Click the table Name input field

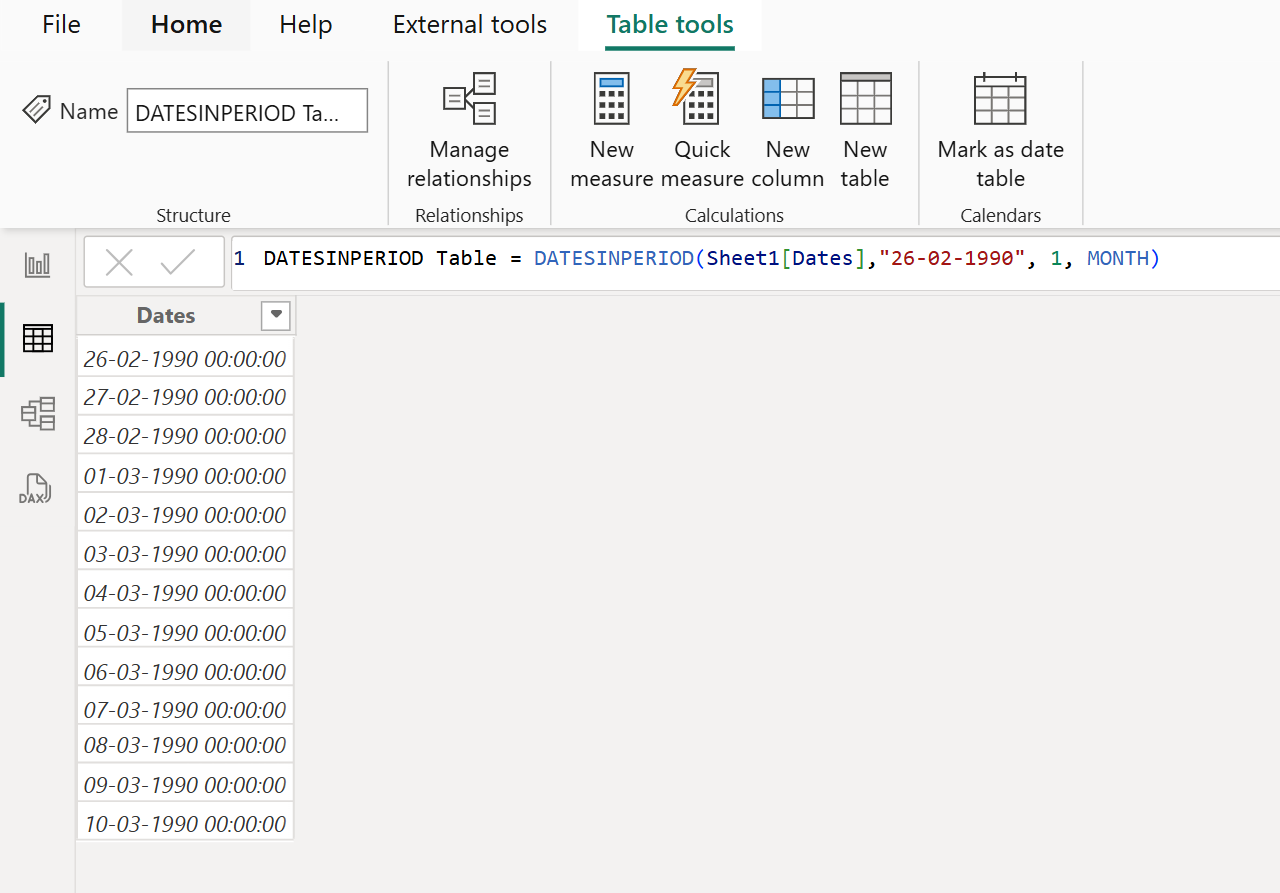click(x=246, y=110)
